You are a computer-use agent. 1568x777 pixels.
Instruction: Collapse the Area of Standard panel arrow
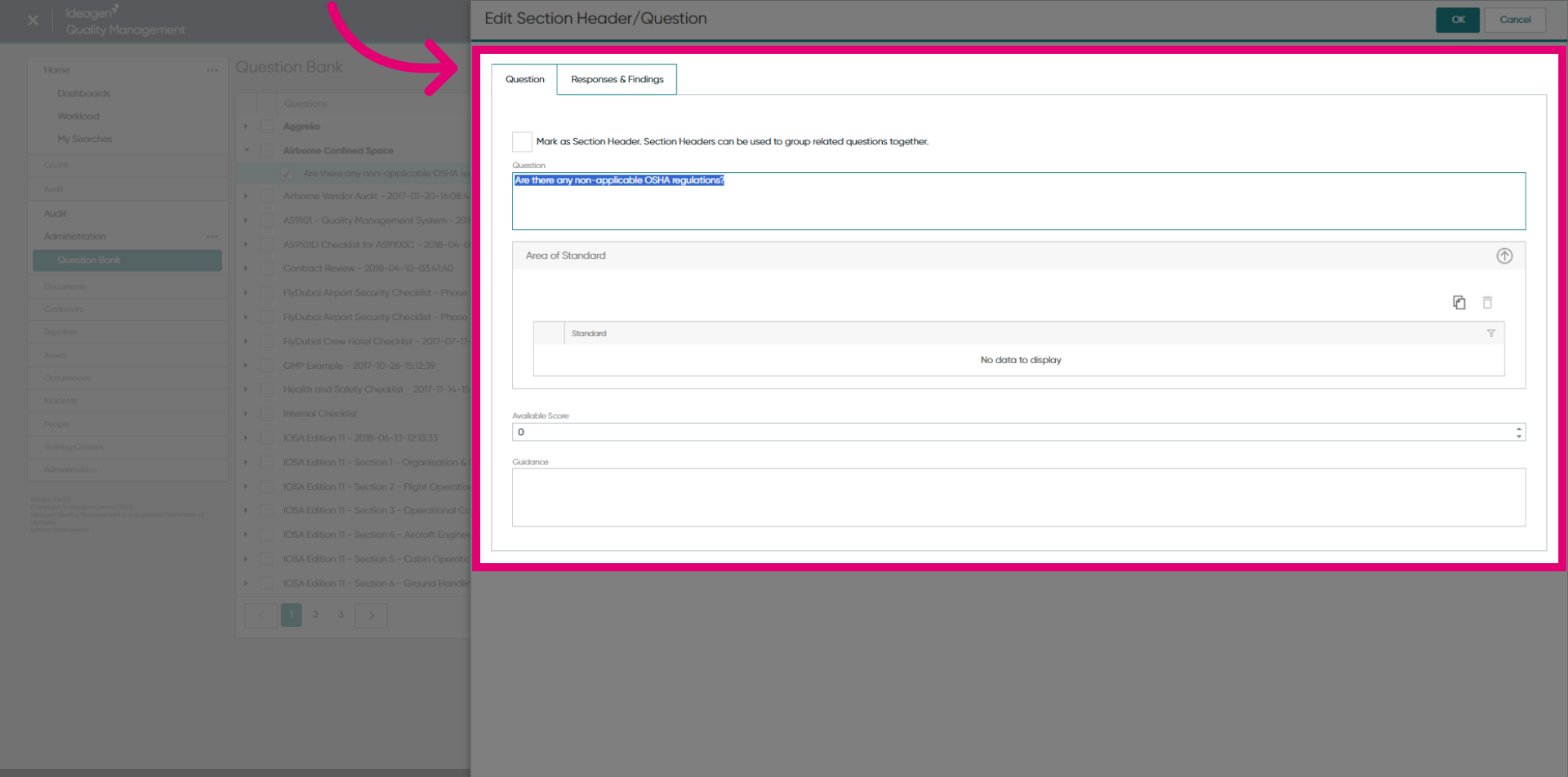click(1504, 255)
